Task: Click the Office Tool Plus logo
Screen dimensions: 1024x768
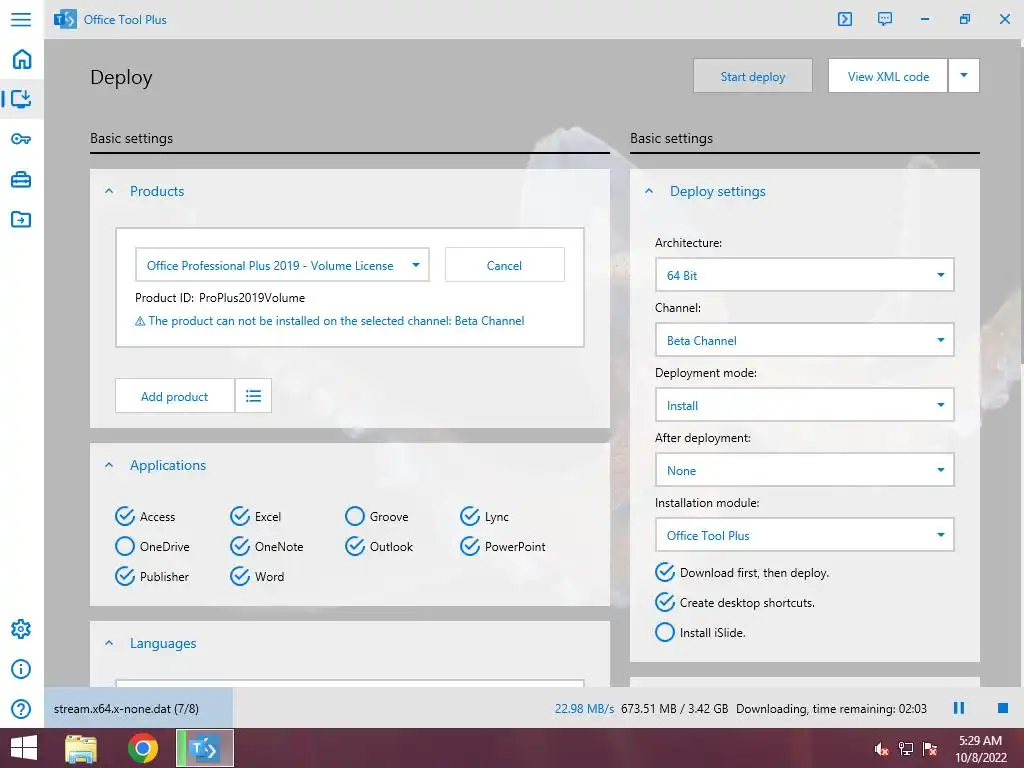Action: click(65, 20)
